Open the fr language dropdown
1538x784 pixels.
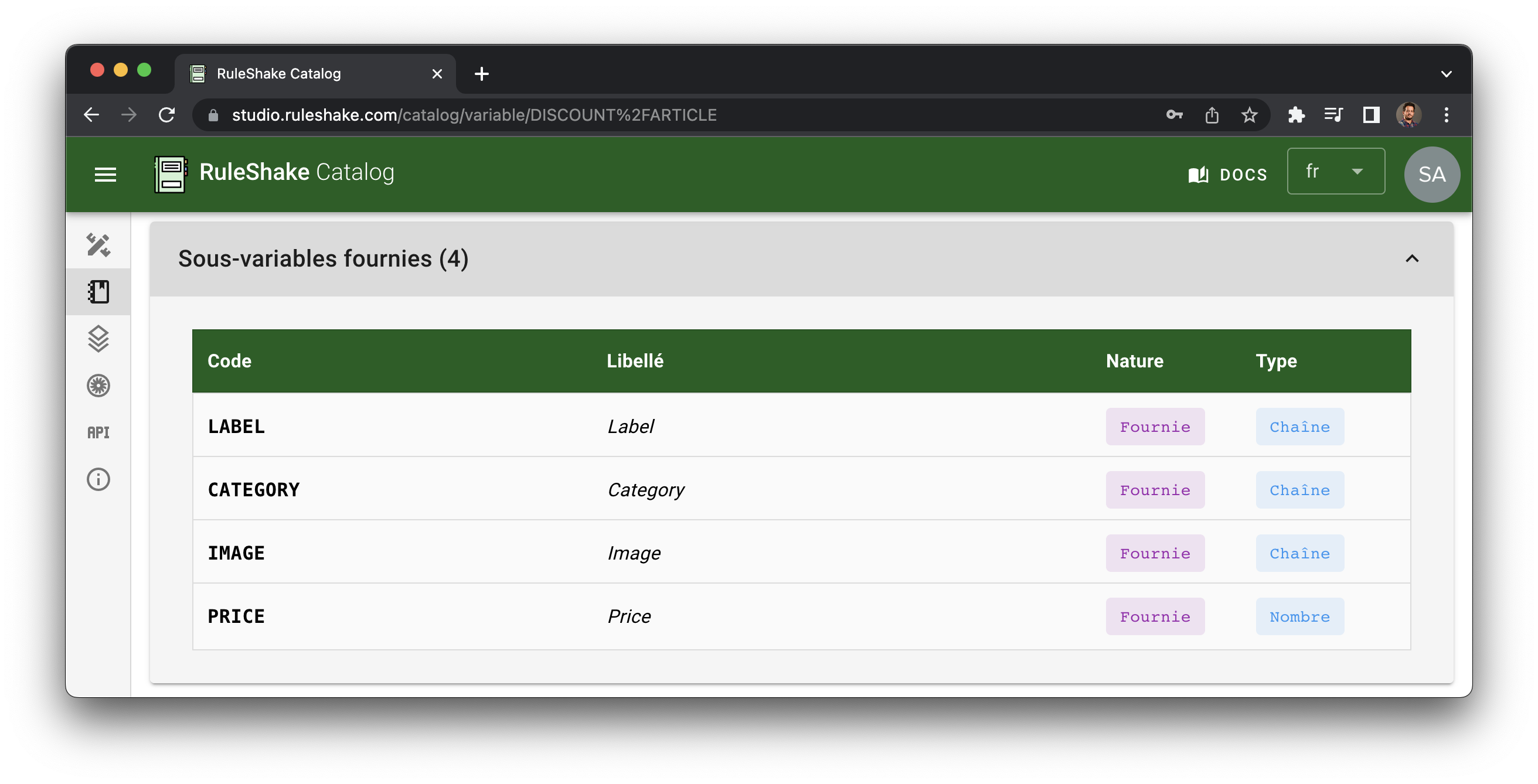click(1335, 172)
